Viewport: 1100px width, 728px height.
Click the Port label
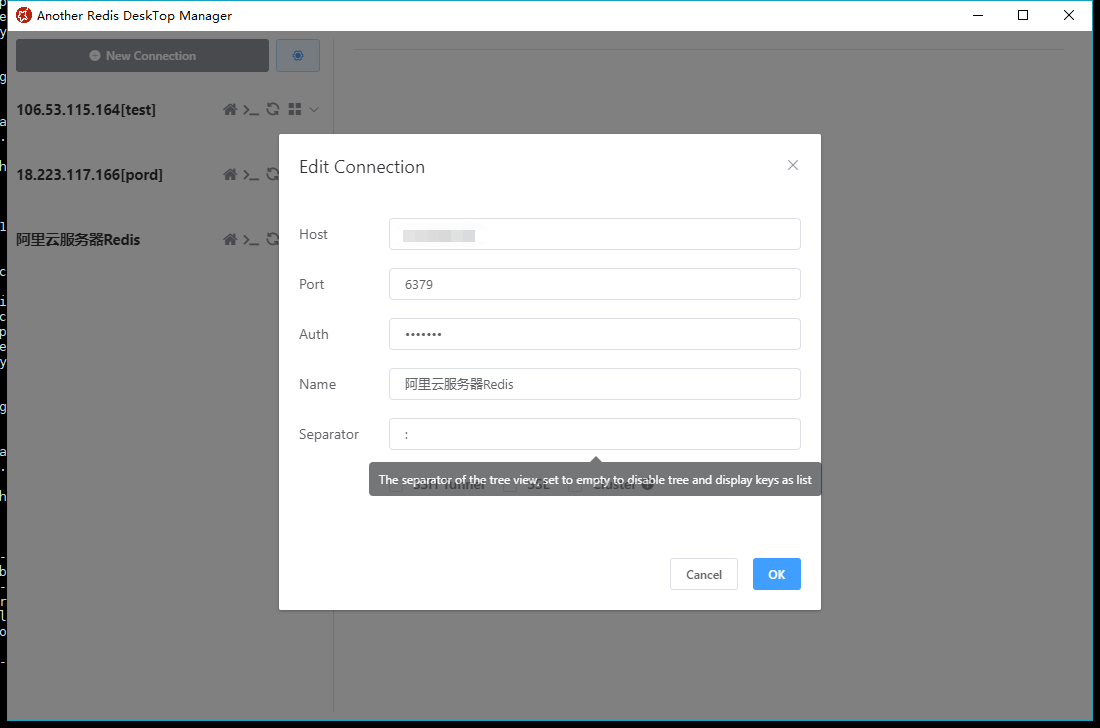pyautogui.click(x=311, y=284)
